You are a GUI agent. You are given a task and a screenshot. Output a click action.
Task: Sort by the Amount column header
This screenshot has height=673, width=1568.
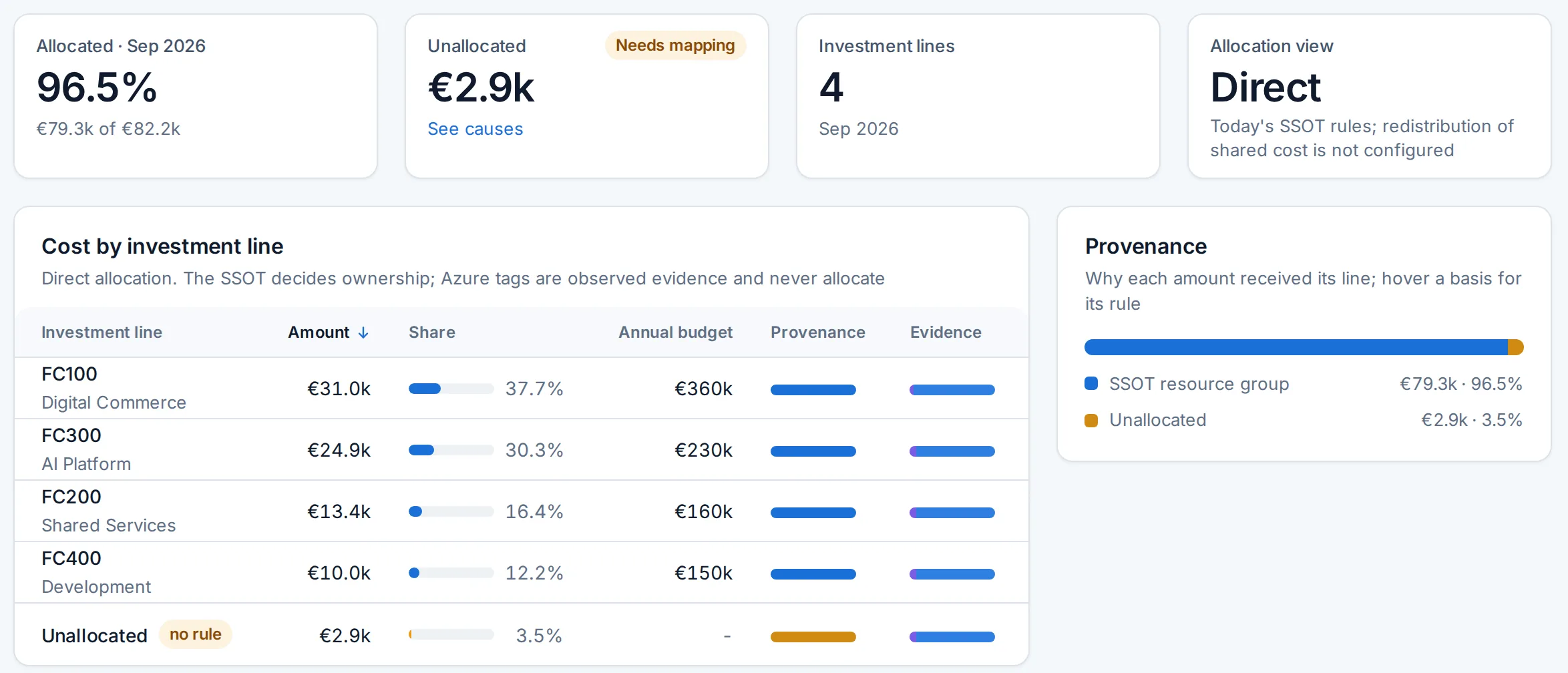328,332
